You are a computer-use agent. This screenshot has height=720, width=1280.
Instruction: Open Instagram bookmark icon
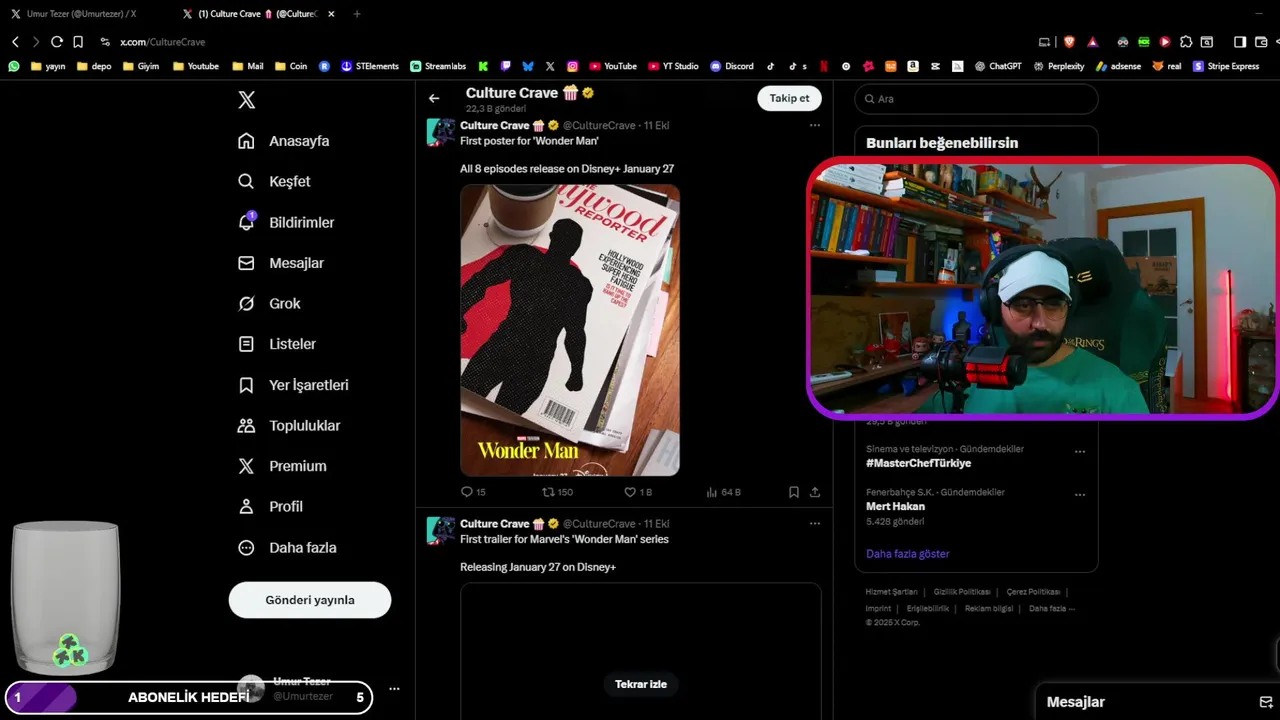573,66
